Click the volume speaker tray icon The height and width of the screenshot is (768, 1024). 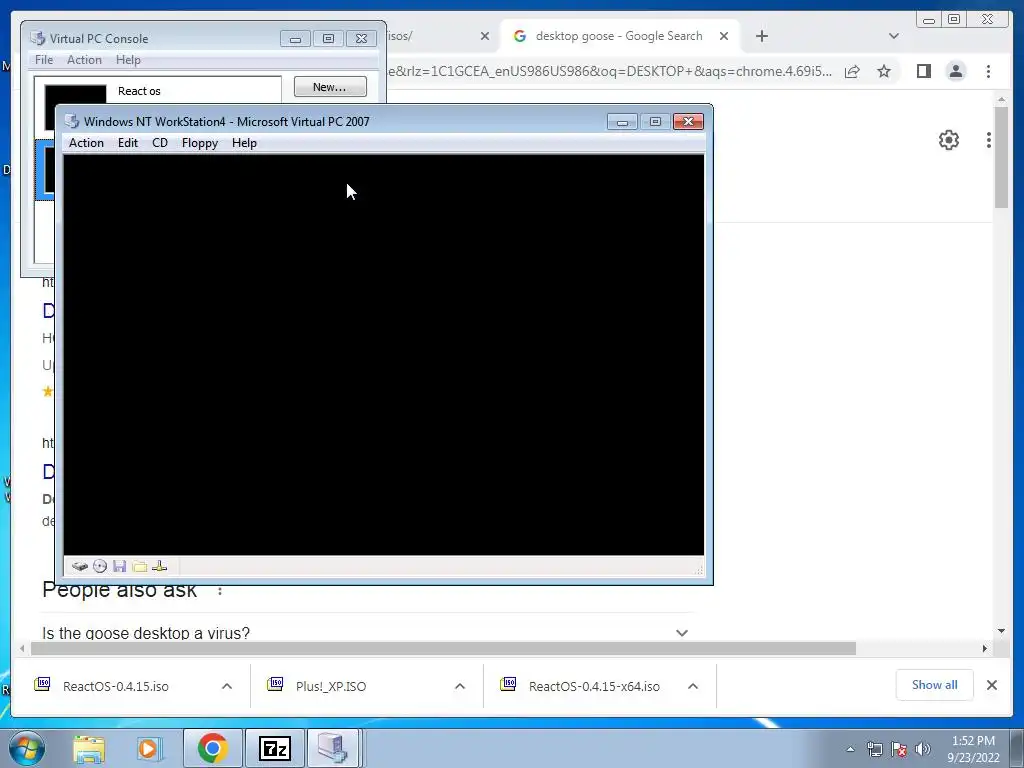(923, 749)
